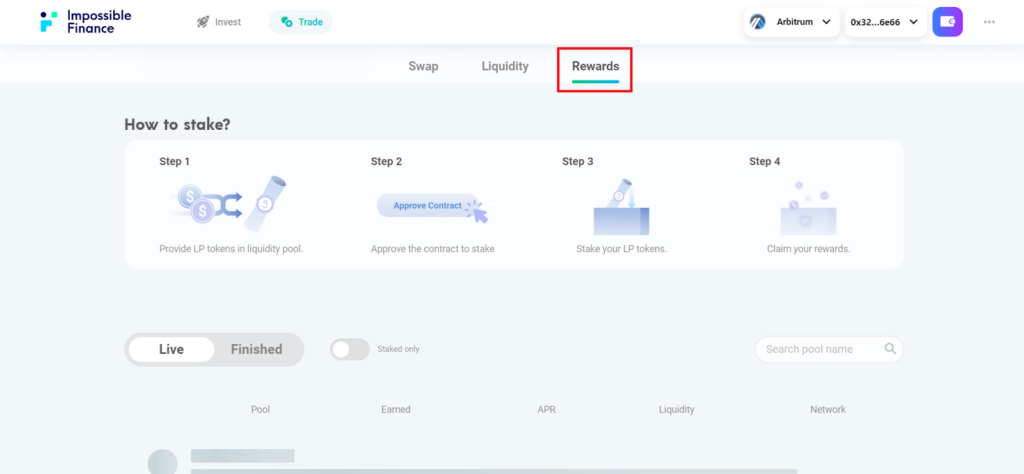Open the Trade menu
This screenshot has height=474, width=1024.
[x=300, y=22]
